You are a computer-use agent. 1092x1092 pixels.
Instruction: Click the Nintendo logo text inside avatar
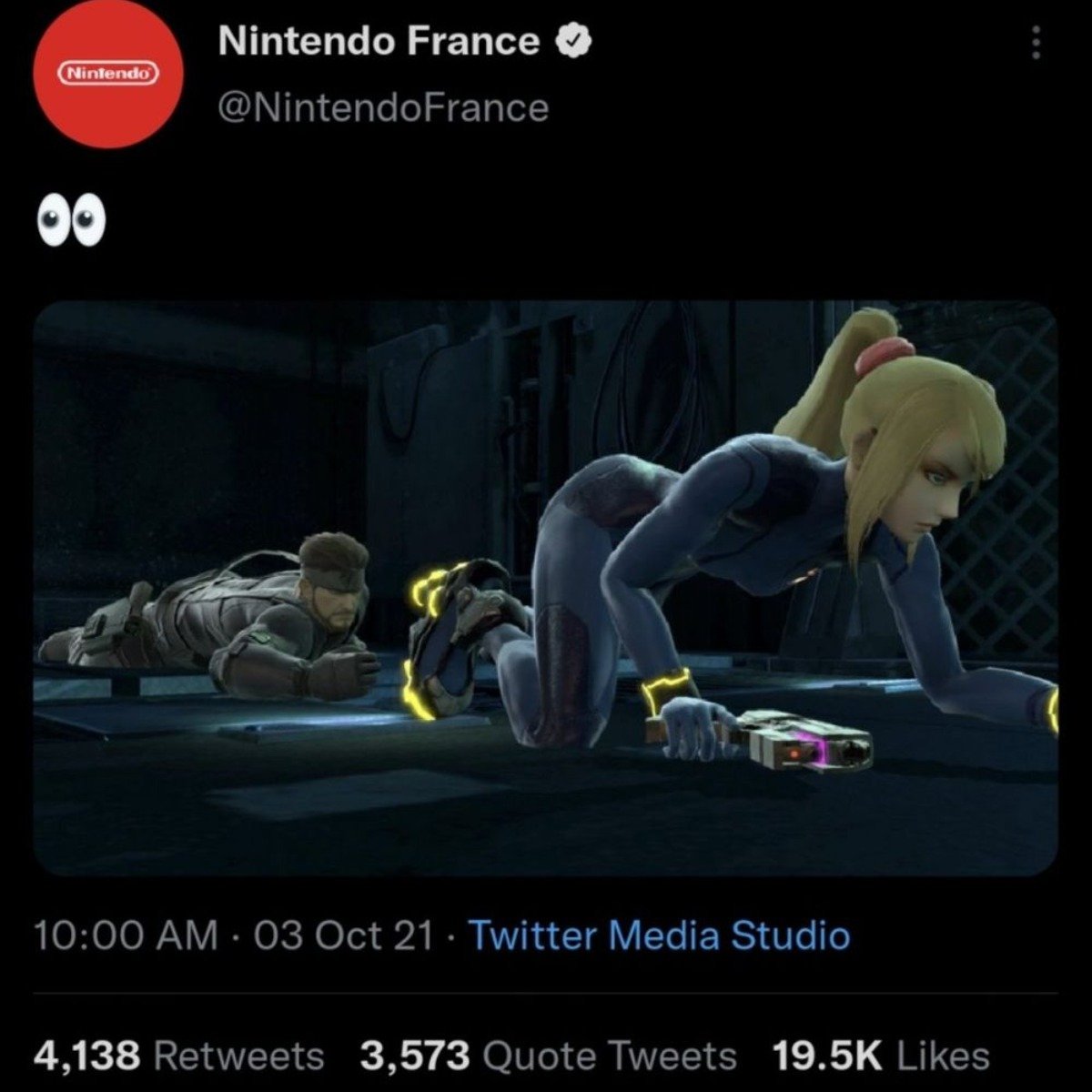(x=108, y=74)
